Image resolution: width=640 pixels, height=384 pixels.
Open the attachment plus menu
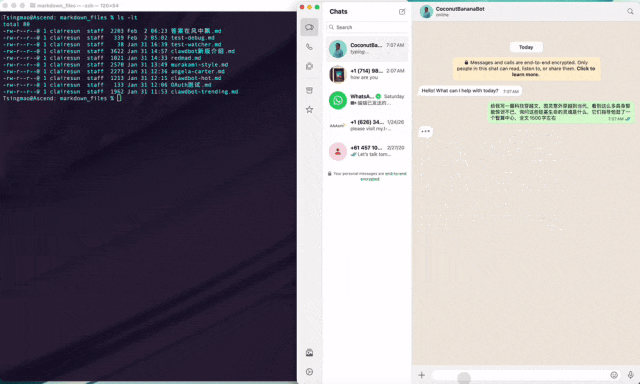click(422, 375)
